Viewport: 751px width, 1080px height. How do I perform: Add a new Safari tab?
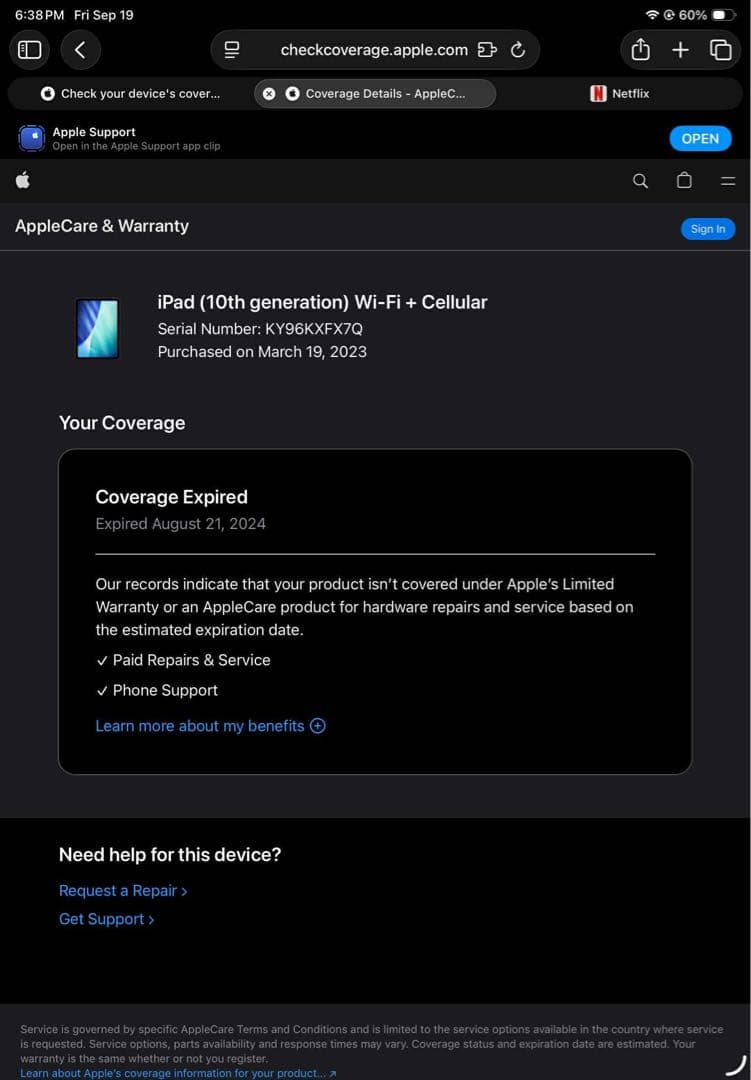pos(680,50)
